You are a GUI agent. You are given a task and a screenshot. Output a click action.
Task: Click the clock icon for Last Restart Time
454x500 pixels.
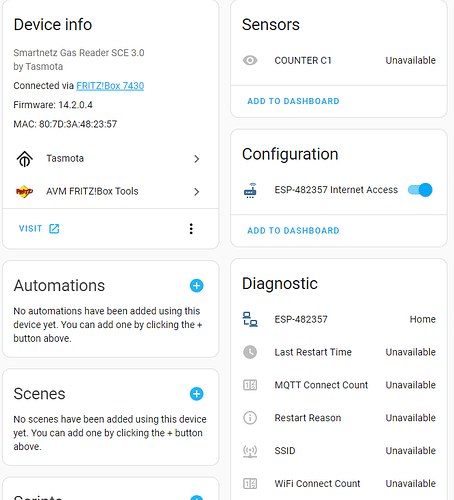(250, 352)
